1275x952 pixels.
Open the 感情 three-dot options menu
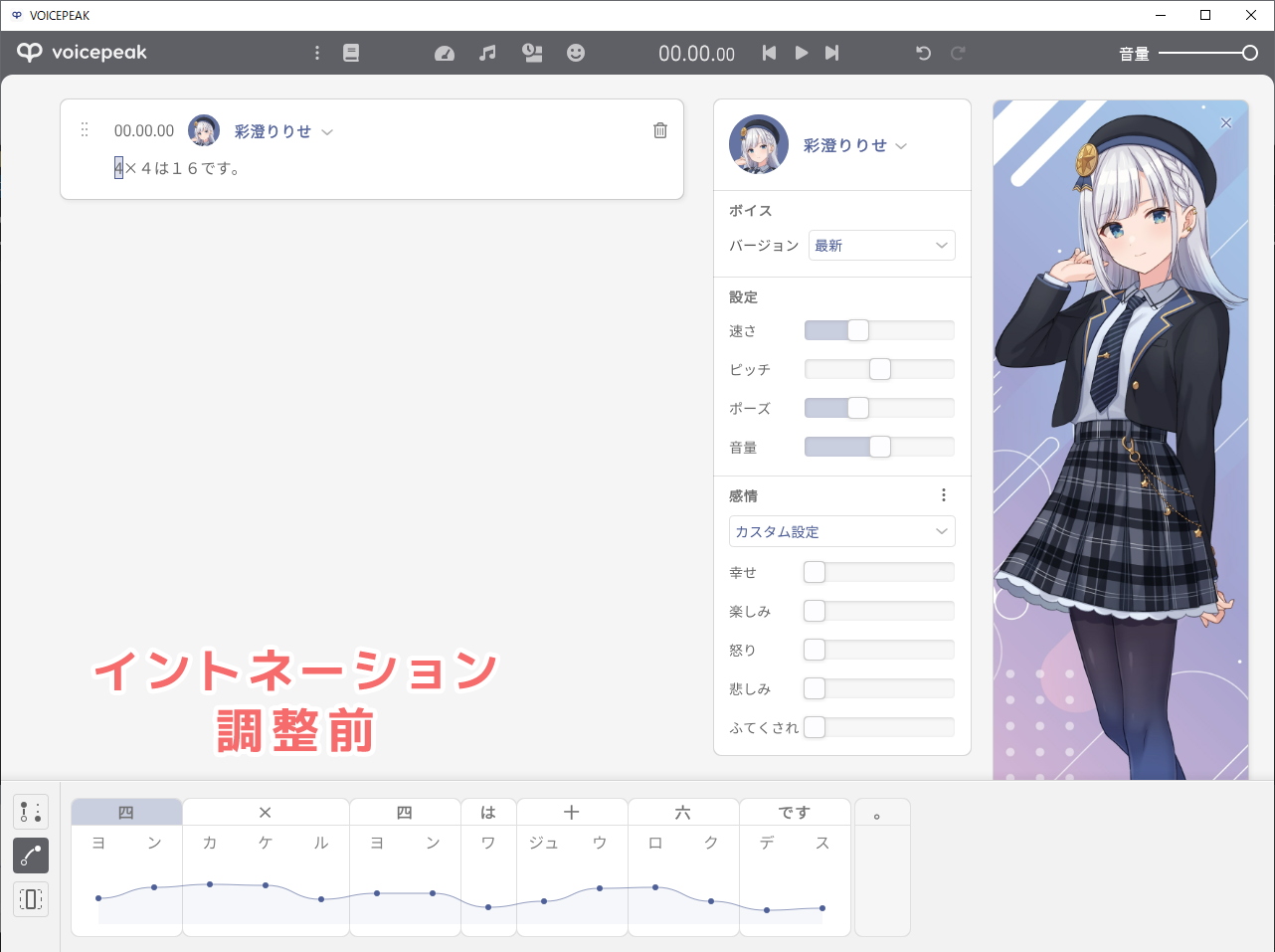point(944,495)
